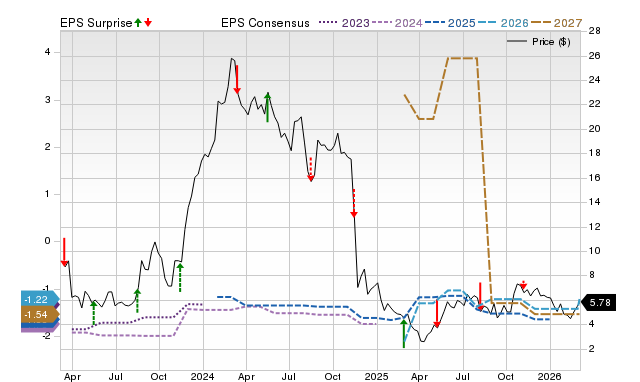Click the light blue -1.22 value tag

(x=39, y=299)
